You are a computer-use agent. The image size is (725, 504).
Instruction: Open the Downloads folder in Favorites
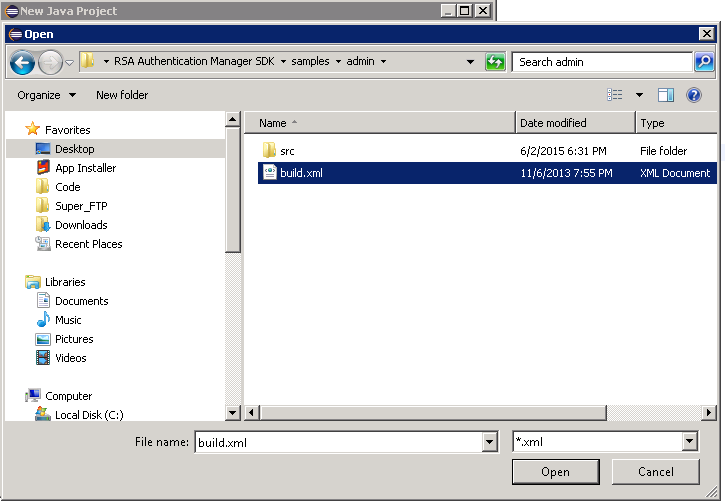[x=80, y=225]
